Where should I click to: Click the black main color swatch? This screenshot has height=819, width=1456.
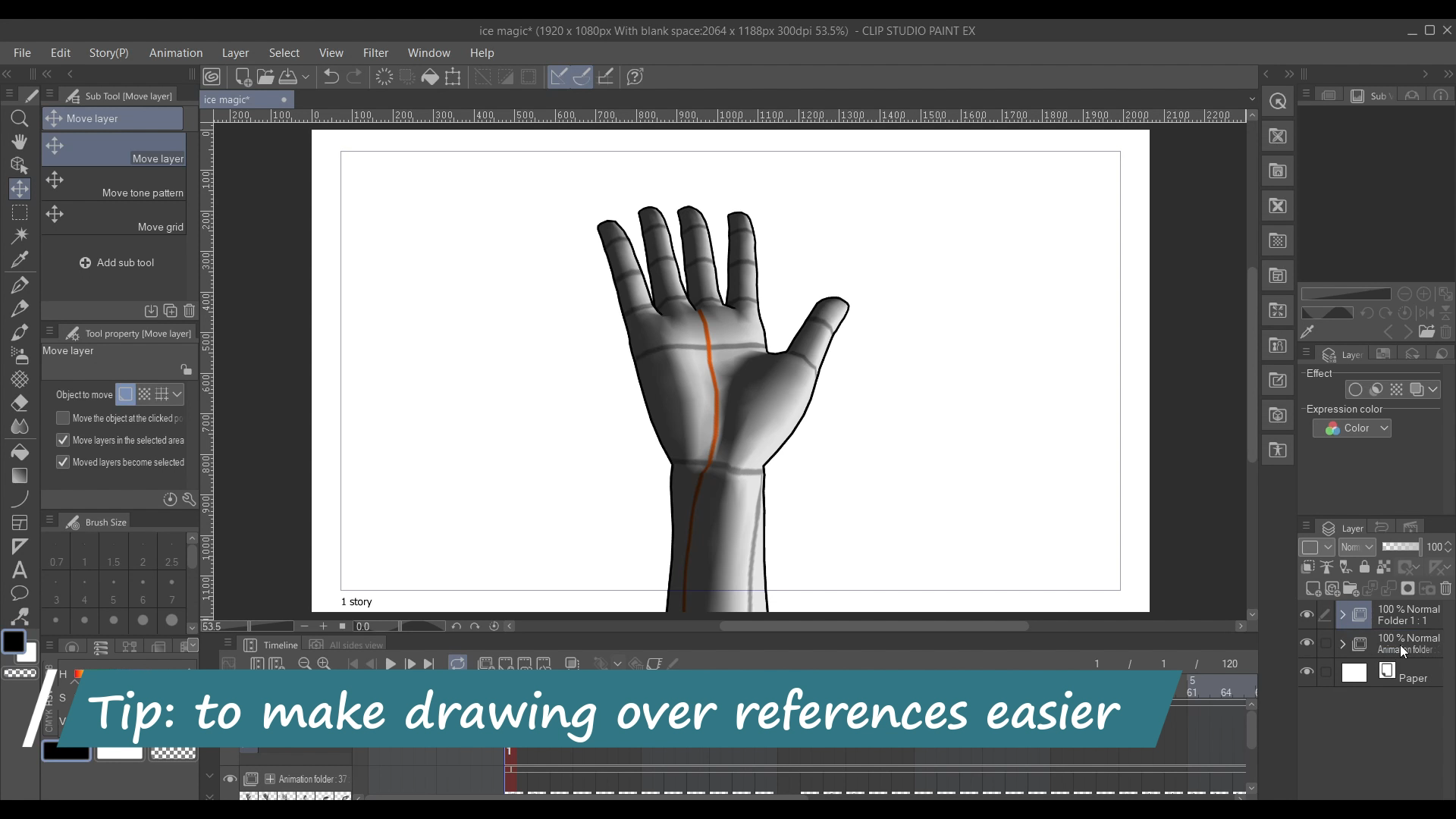[14, 642]
